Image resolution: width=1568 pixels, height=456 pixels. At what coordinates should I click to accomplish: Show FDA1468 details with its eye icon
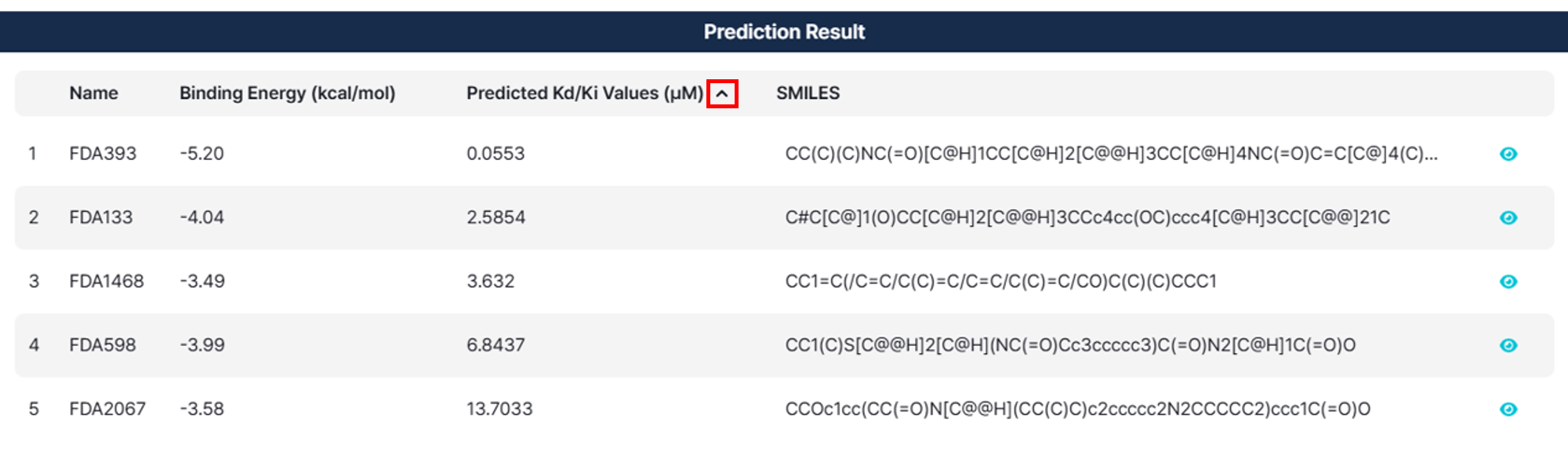(1508, 282)
